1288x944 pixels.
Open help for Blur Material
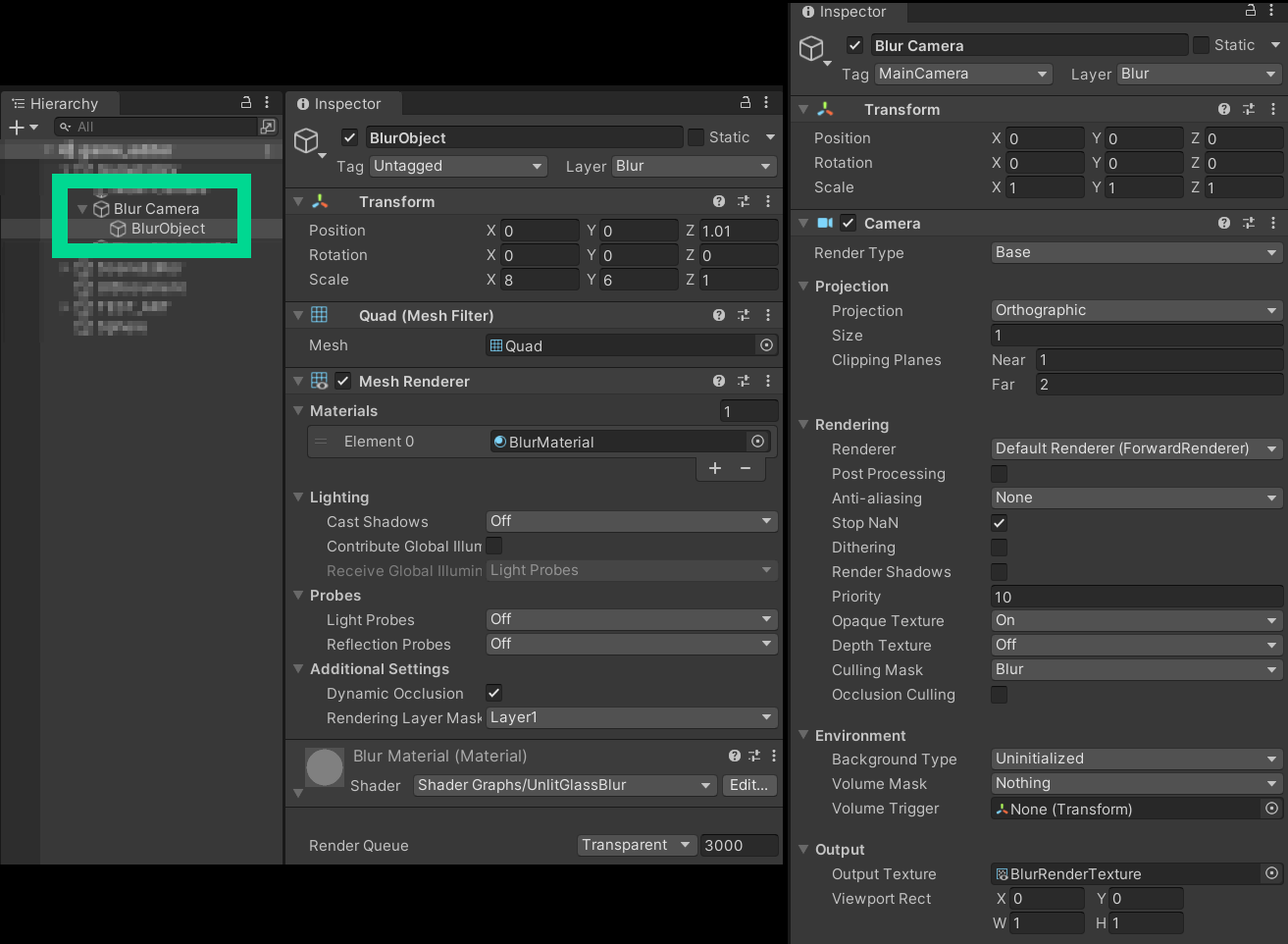coord(735,756)
